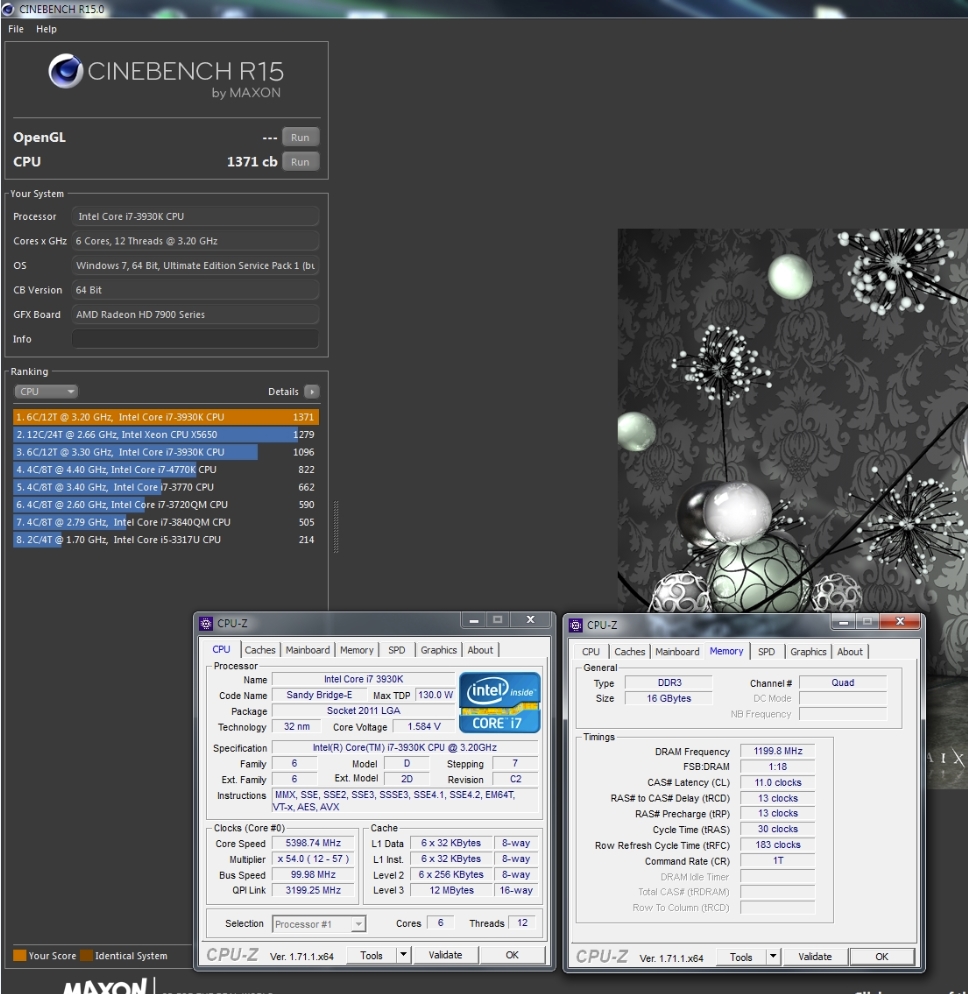Screen dimensions: 968x994
Task: Select ranking row Intel Core i5-3317U
Action: coord(165,539)
